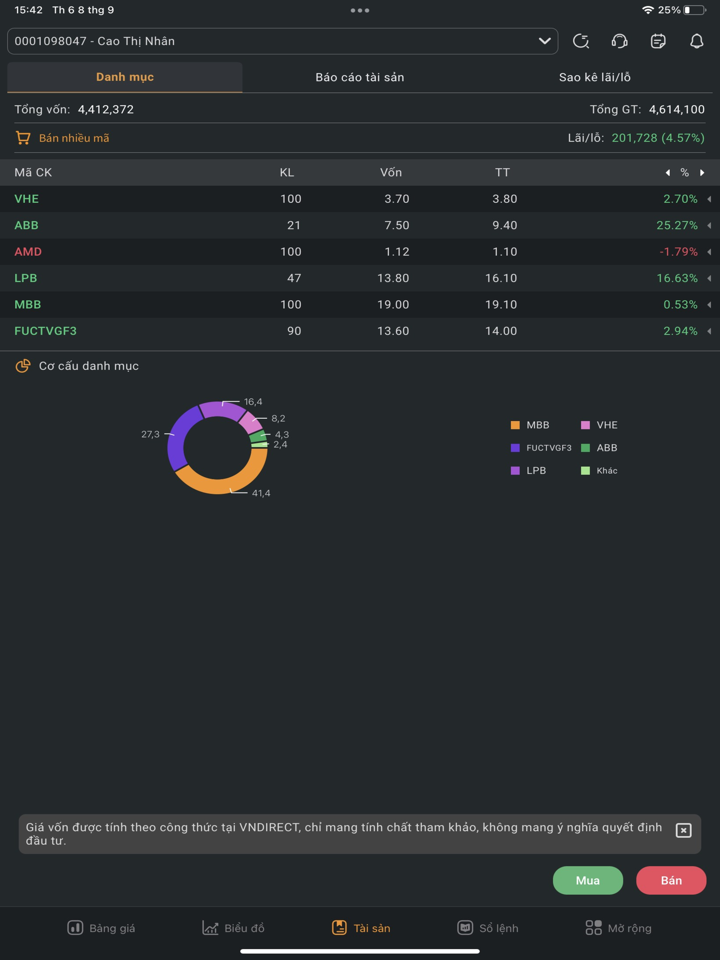Dismiss the VNDIRECT cost notice banner

(x=683, y=831)
